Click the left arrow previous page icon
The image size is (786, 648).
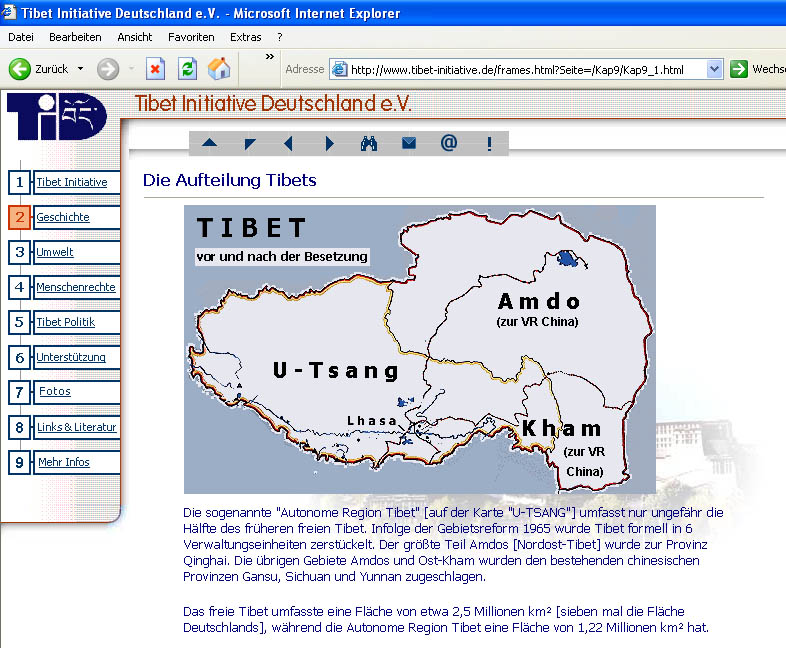pyautogui.click(x=289, y=144)
